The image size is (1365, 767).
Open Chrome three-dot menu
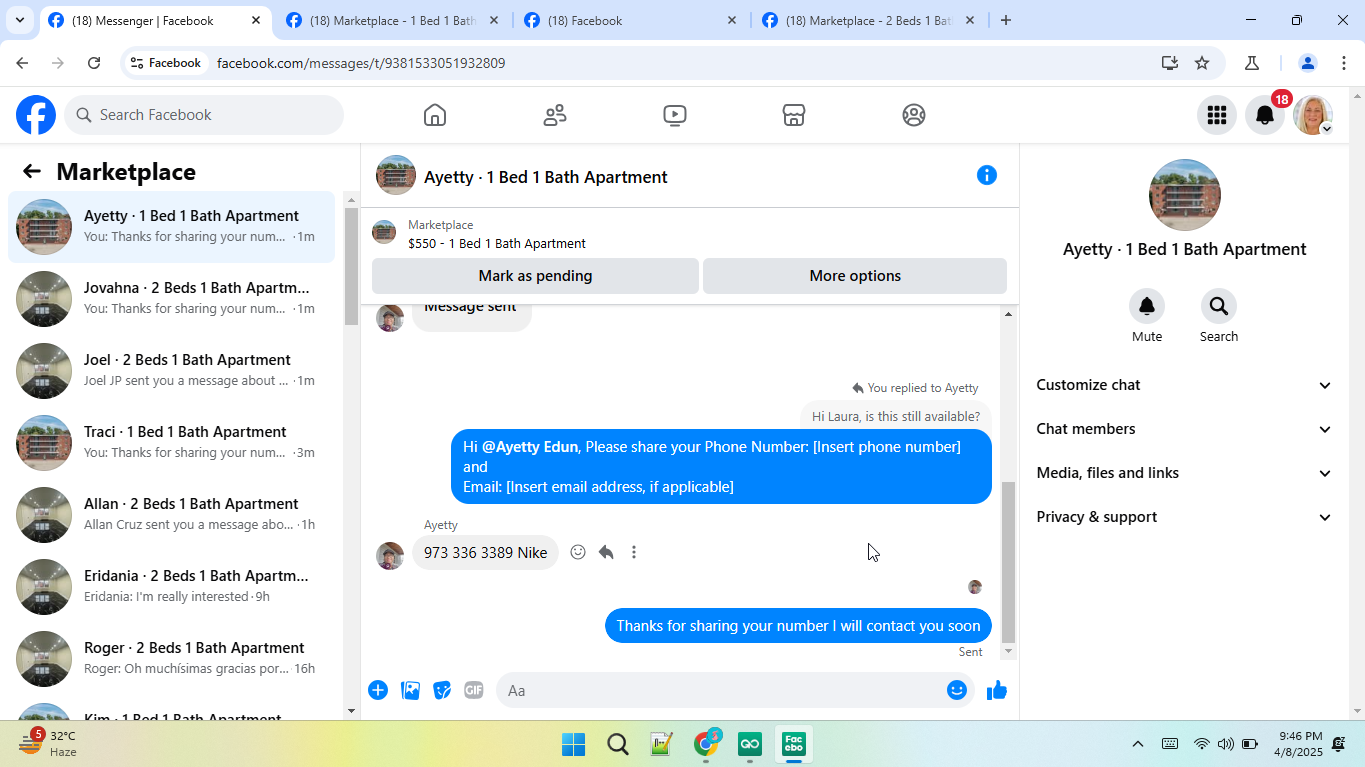pos(1343,63)
